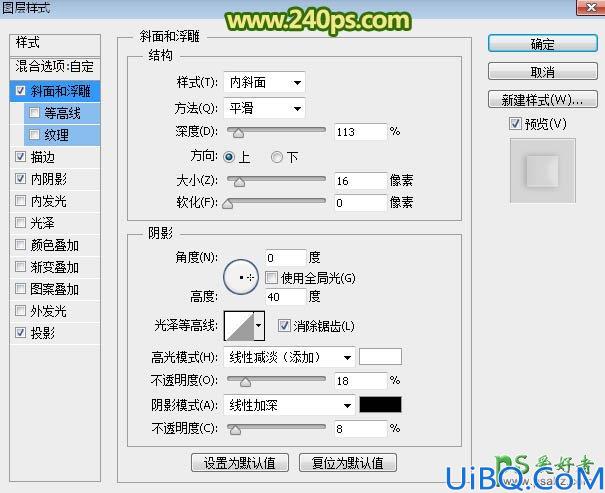605x493 pixels.
Task: Select 混合选项:自定 item
Action: (55, 67)
